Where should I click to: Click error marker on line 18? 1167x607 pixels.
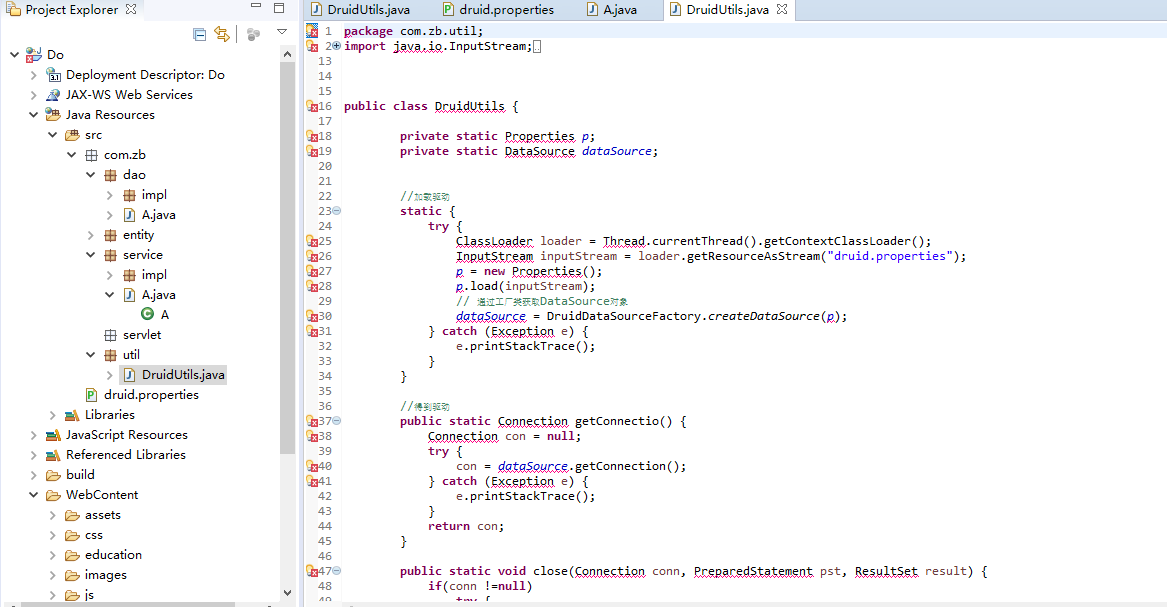click(x=313, y=136)
